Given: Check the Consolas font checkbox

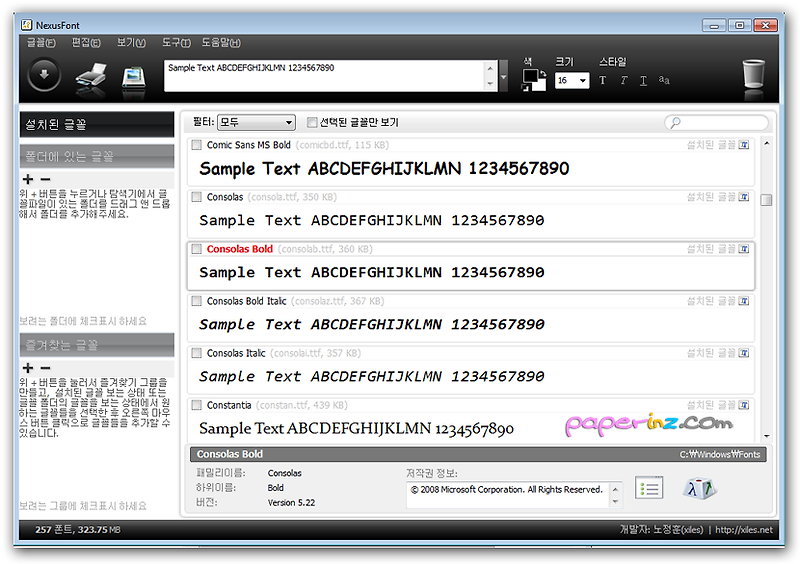Looking at the screenshot, I should pos(196,197).
